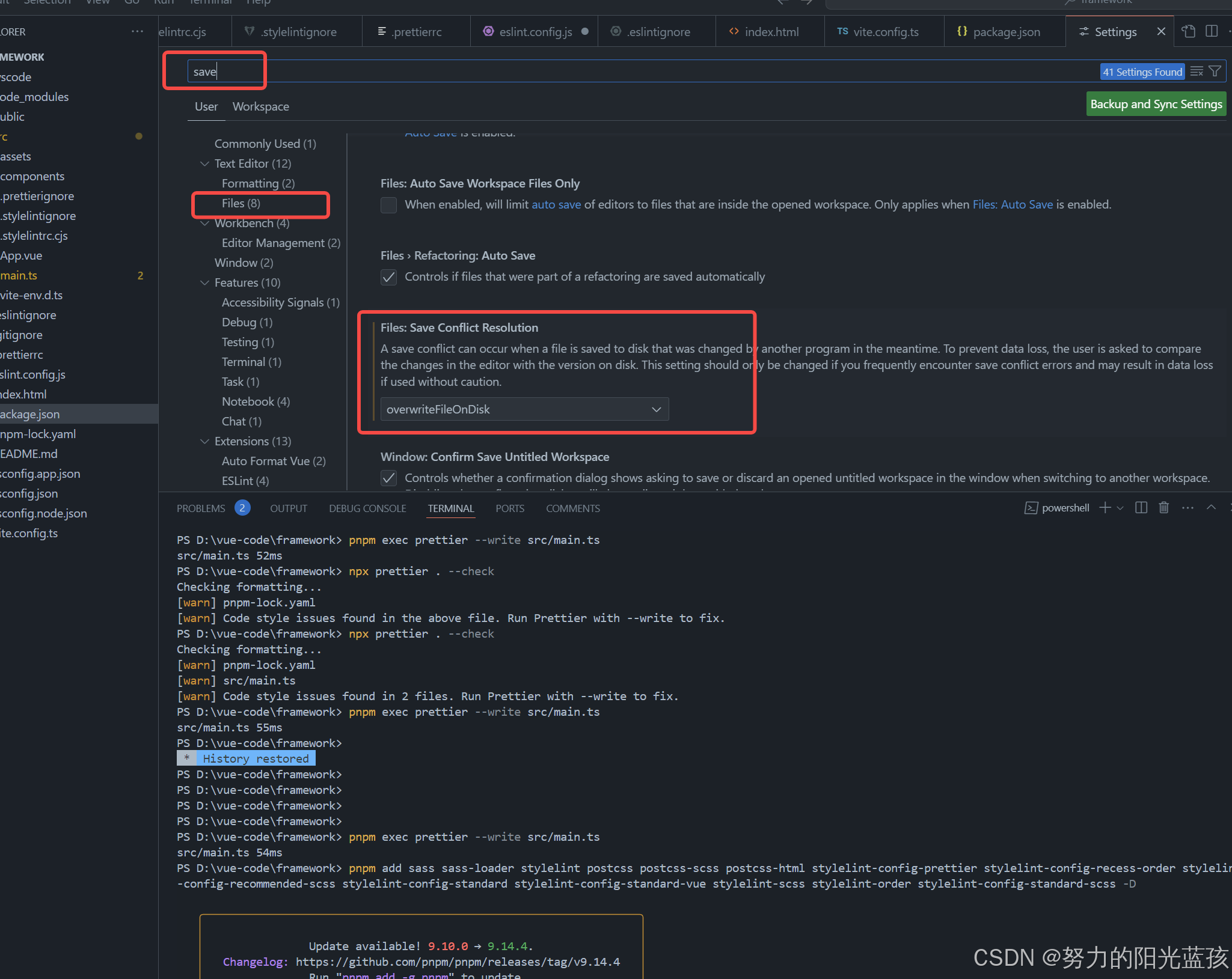
Task: Split the terminal pane icon
Action: point(1141,508)
